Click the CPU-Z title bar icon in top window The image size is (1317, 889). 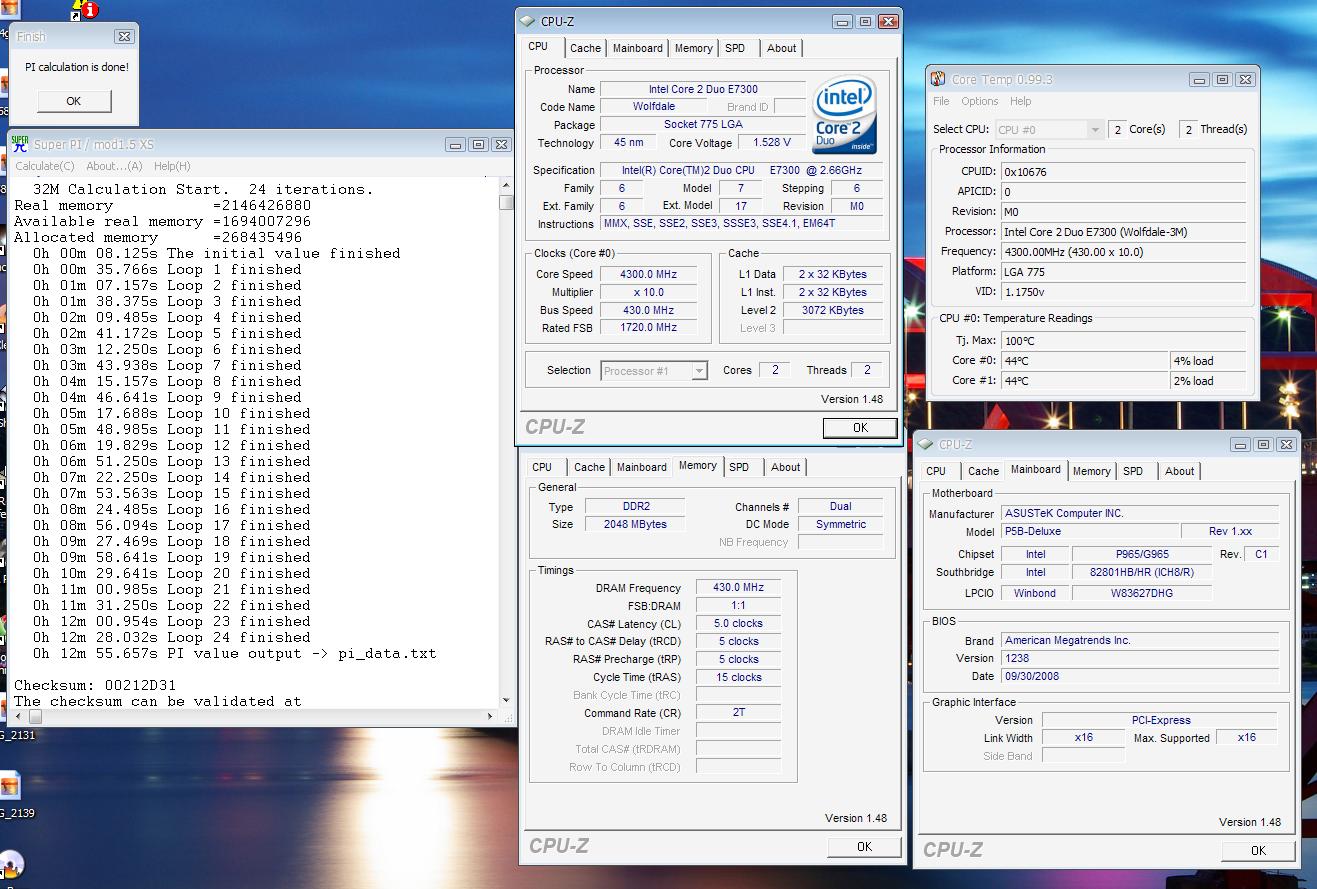click(x=529, y=21)
